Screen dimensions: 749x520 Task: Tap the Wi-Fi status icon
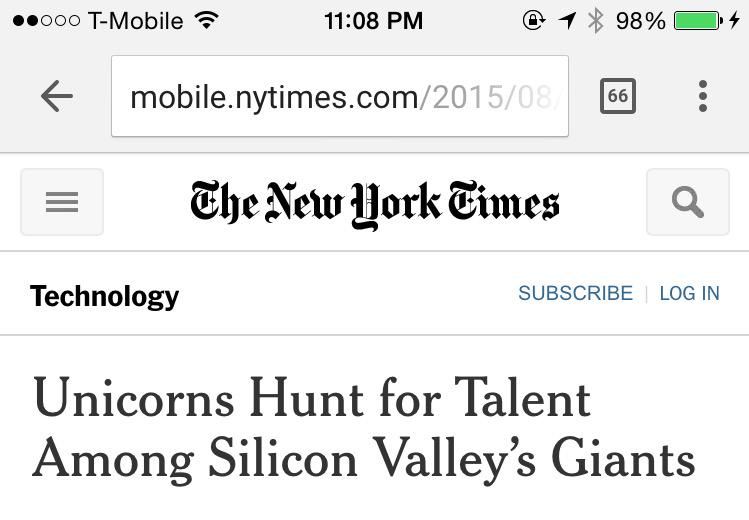[x=208, y=20]
